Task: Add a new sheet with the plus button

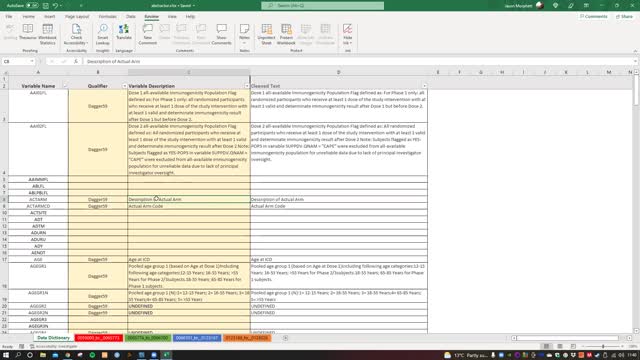Action: click(x=285, y=338)
